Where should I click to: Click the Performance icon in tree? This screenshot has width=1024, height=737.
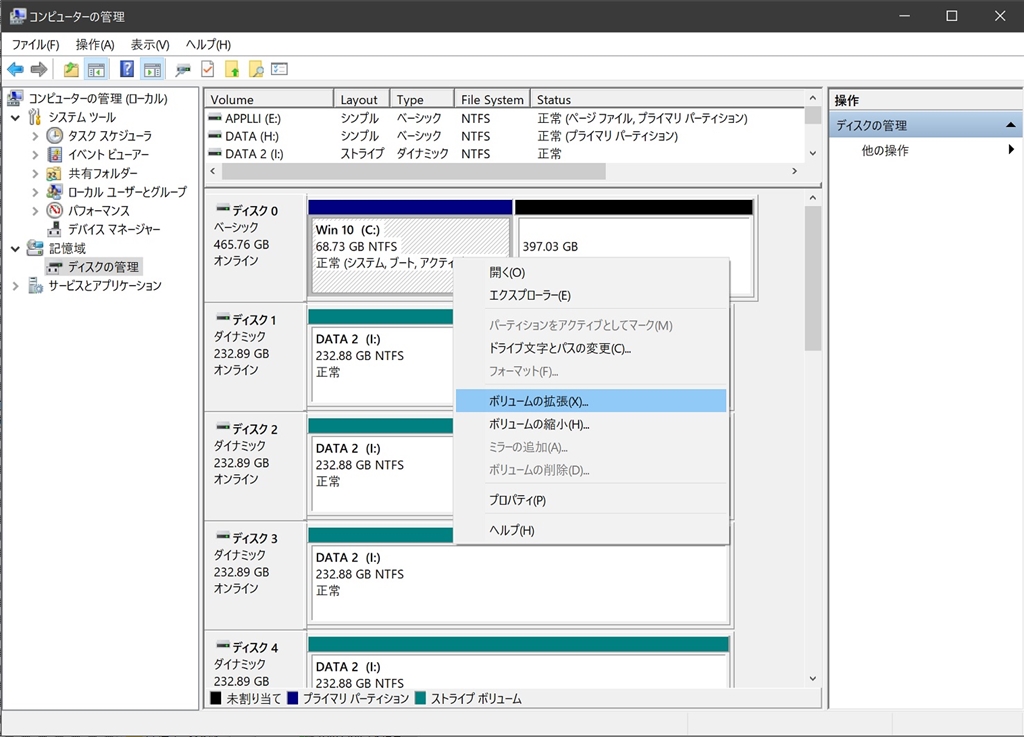click(x=55, y=211)
